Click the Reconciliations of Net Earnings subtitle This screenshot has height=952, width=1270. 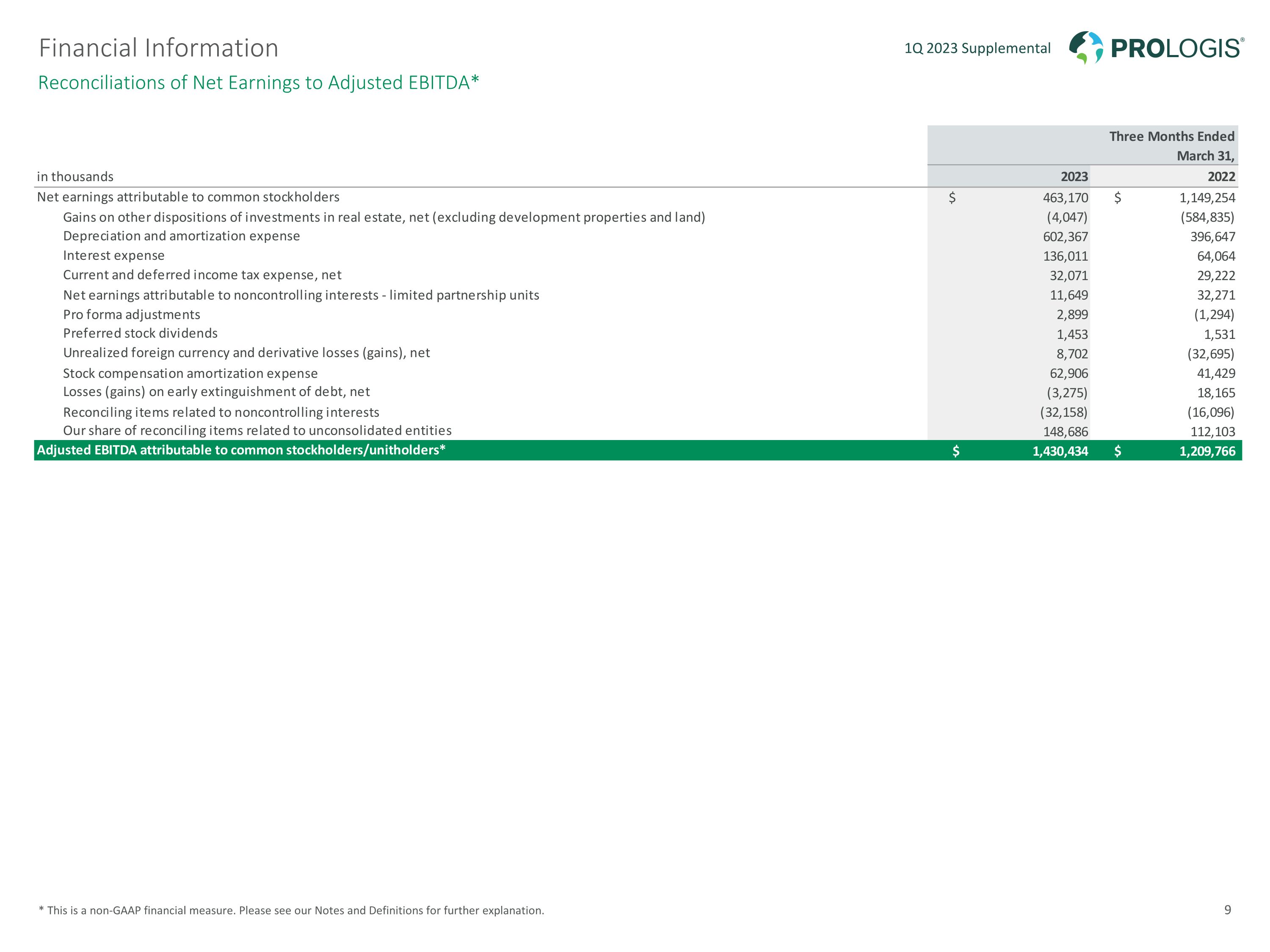click(x=258, y=83)
